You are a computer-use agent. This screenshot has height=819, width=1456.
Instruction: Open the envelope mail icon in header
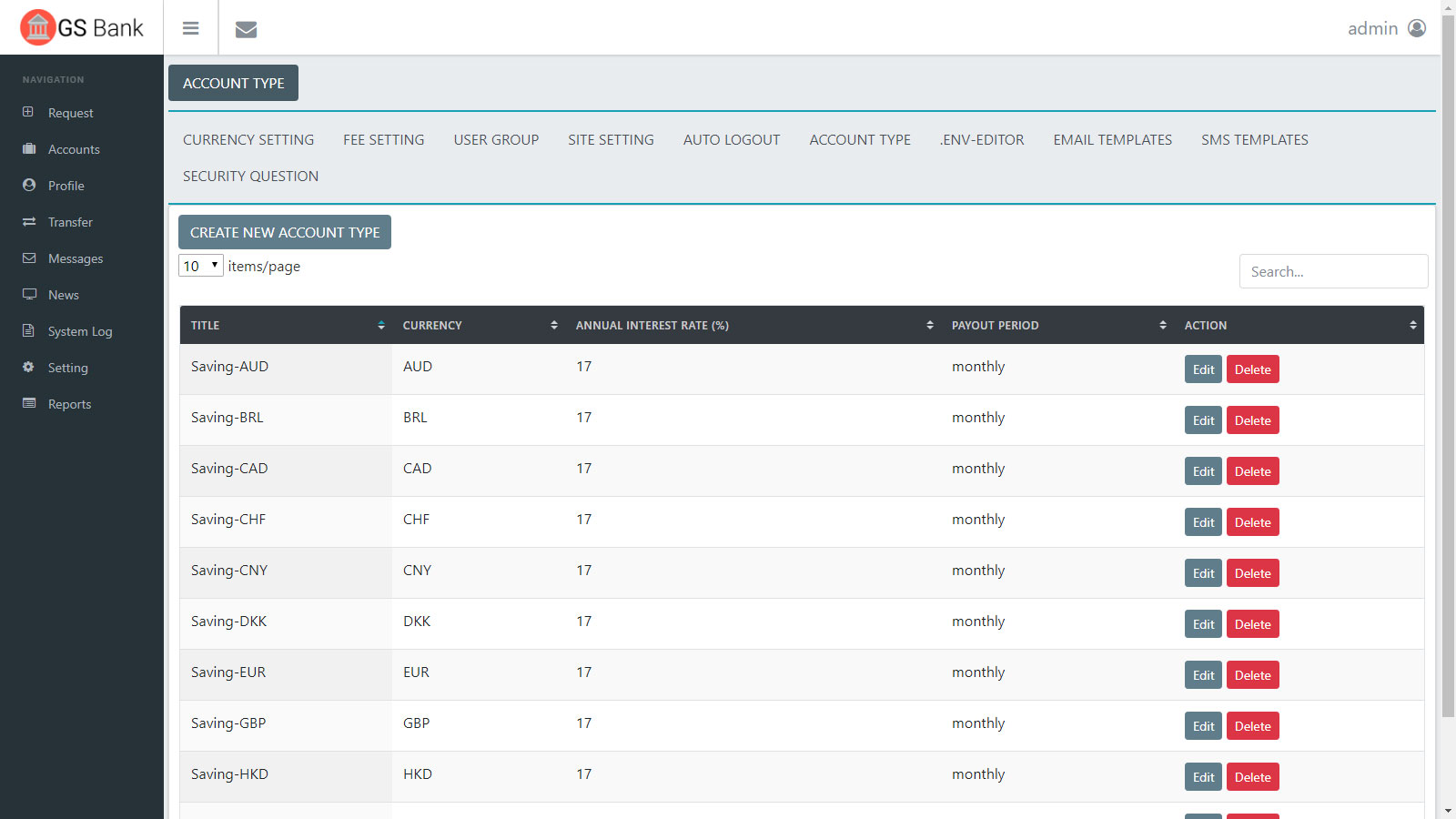246,29
